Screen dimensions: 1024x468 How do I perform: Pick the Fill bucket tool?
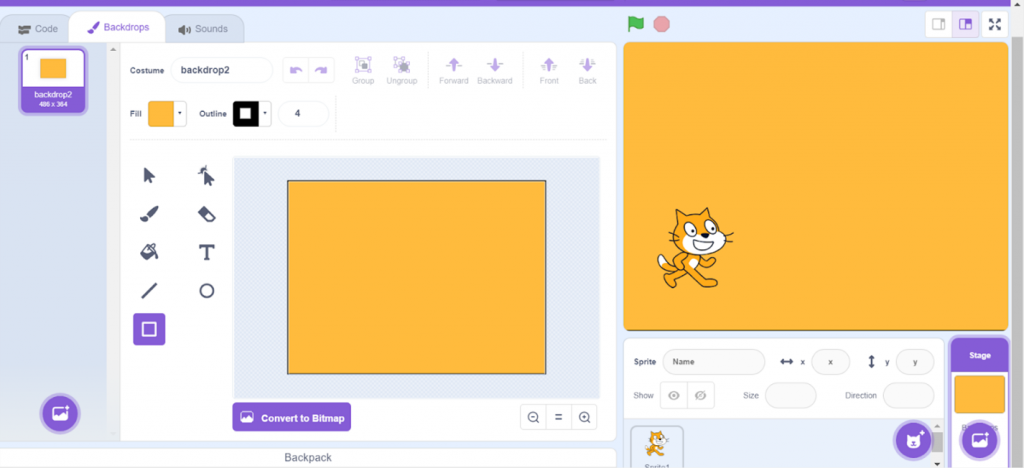(149, 251)
